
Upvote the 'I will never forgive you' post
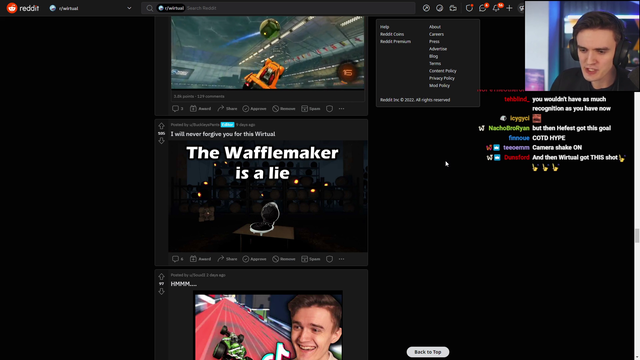coord(161,126)
